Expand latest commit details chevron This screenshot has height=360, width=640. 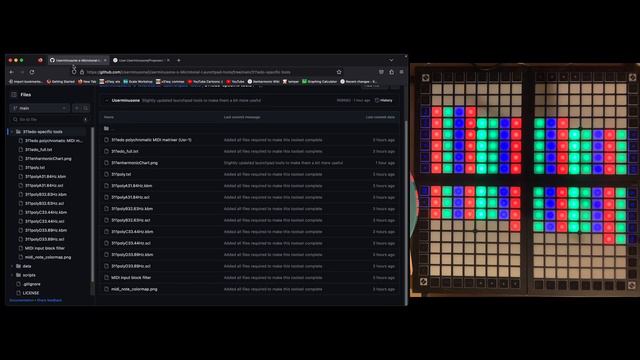pyautogui.click(x=107, y=100)
